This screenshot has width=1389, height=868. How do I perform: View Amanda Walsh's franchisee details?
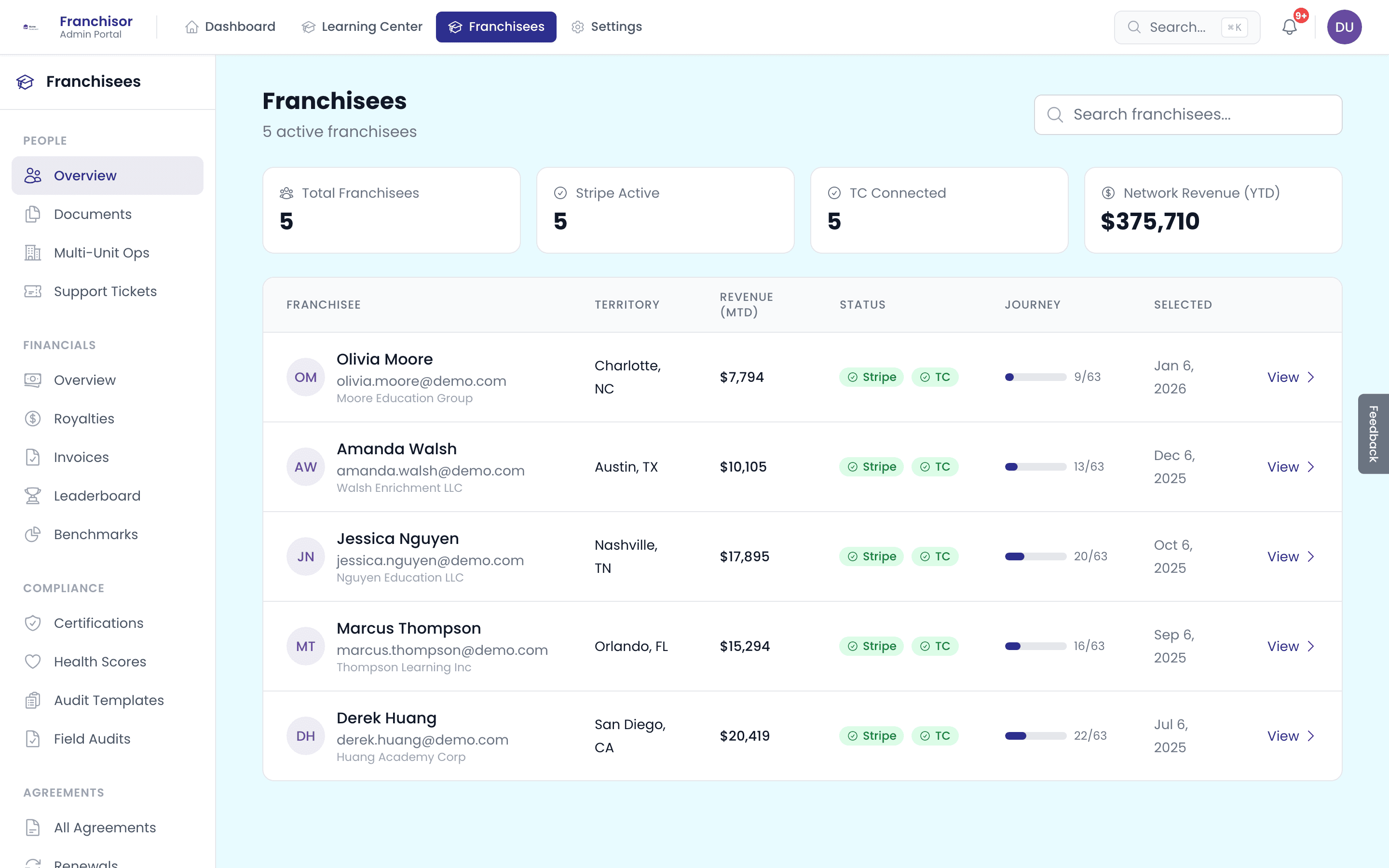[1290, 467]
